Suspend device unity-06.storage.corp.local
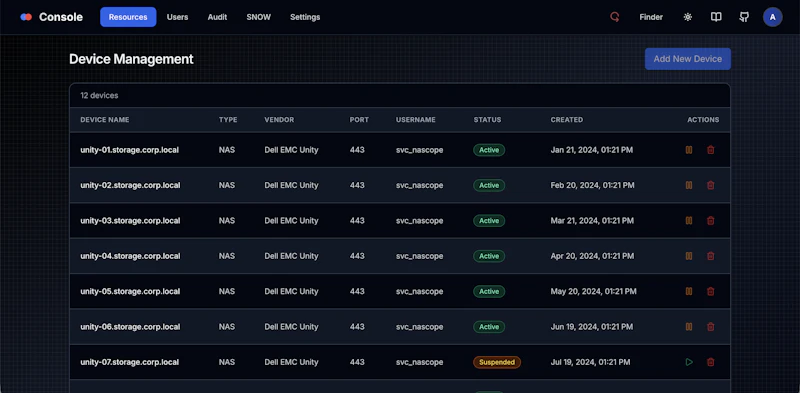The width and height of the screenshot is (800, 393). tap(689, 327)
